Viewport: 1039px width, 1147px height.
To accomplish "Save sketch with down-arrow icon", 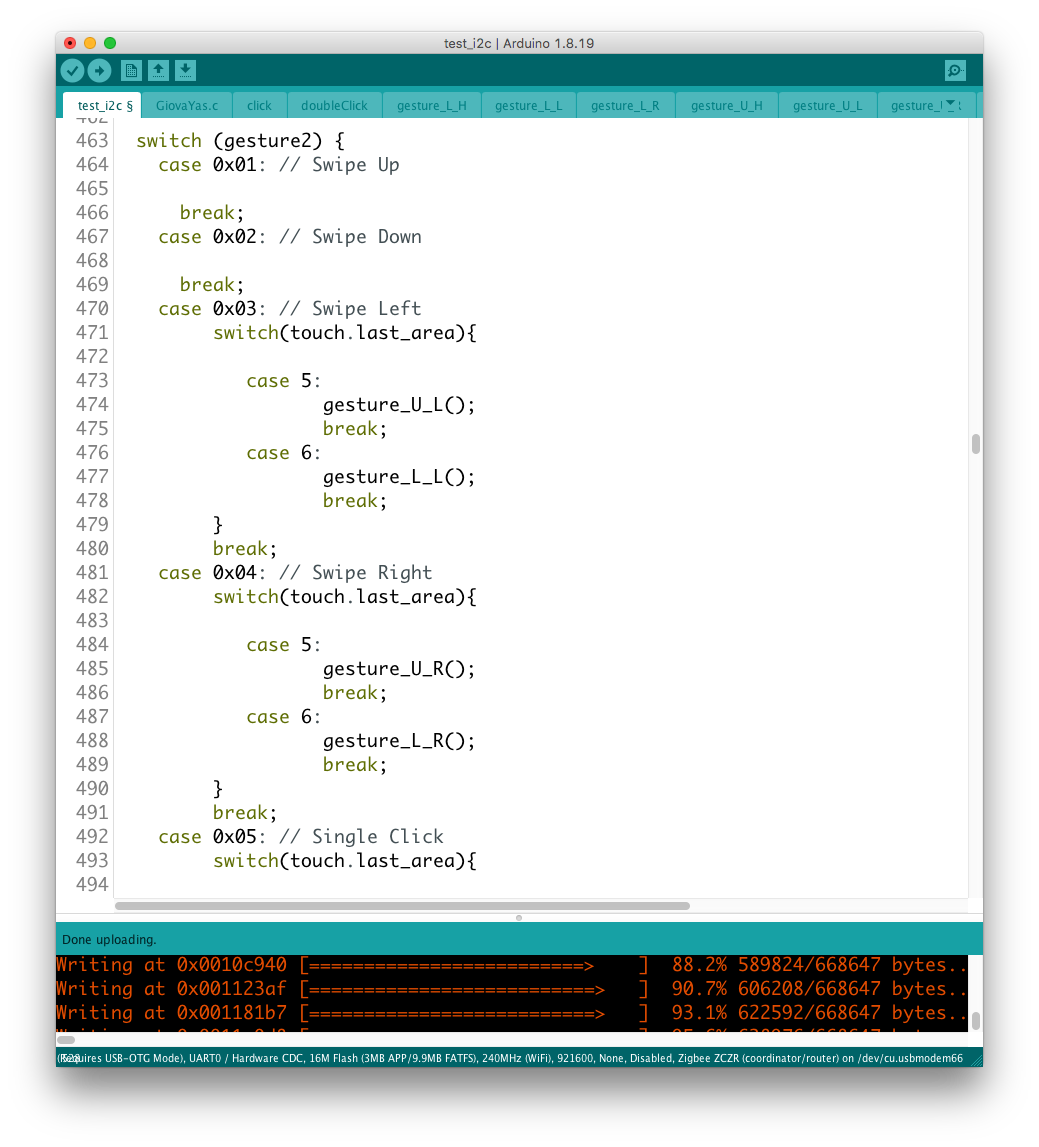I will point(185,70).
